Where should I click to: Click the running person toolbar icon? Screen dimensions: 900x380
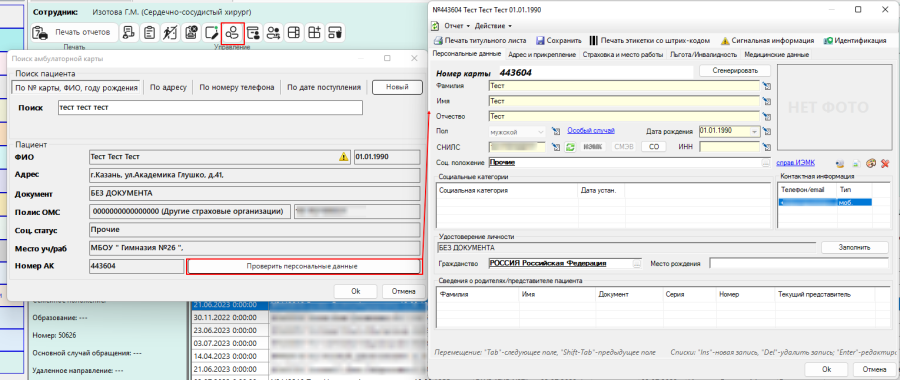tap(170, 33)
